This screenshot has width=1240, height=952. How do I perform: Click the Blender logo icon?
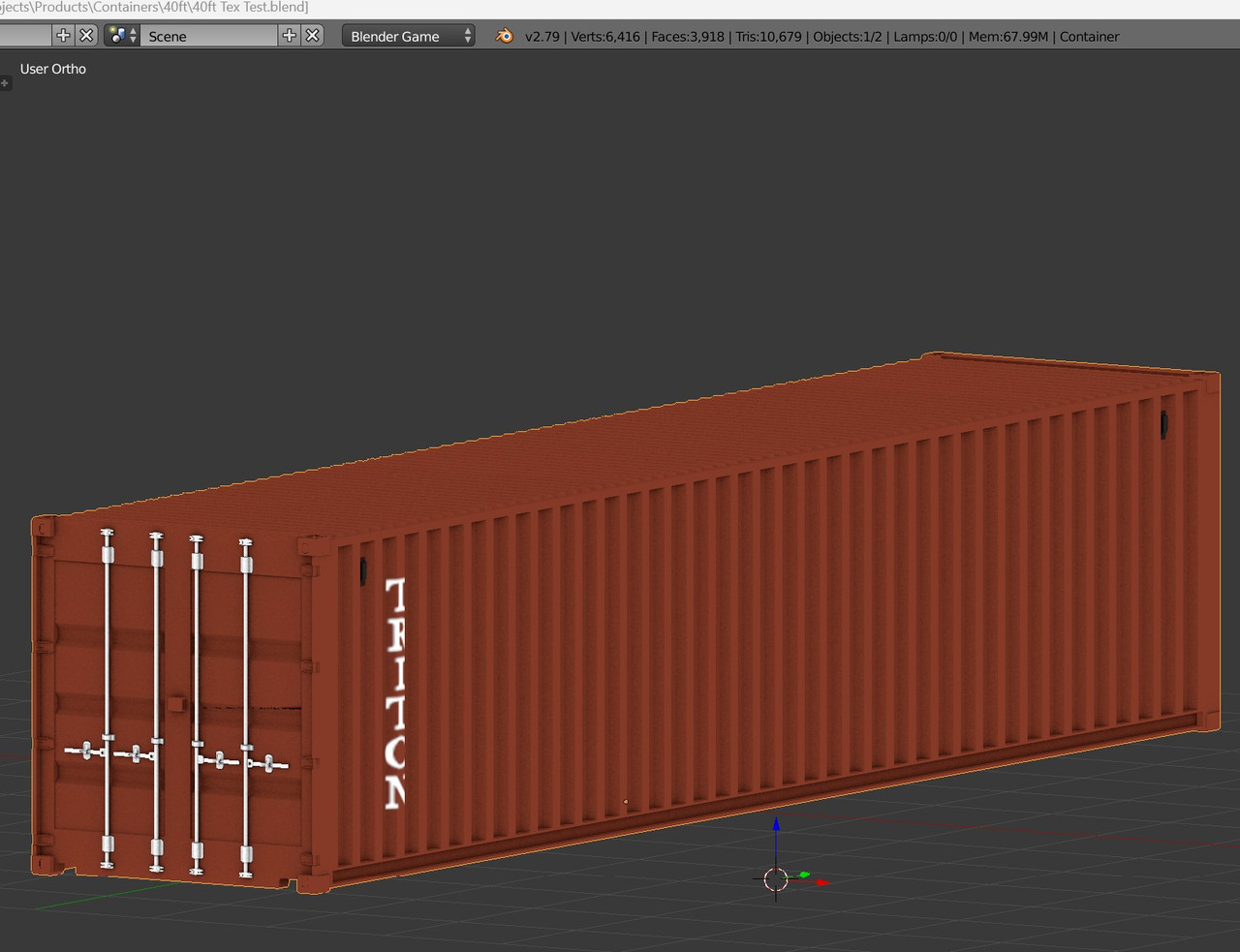(x=504, y=36)
